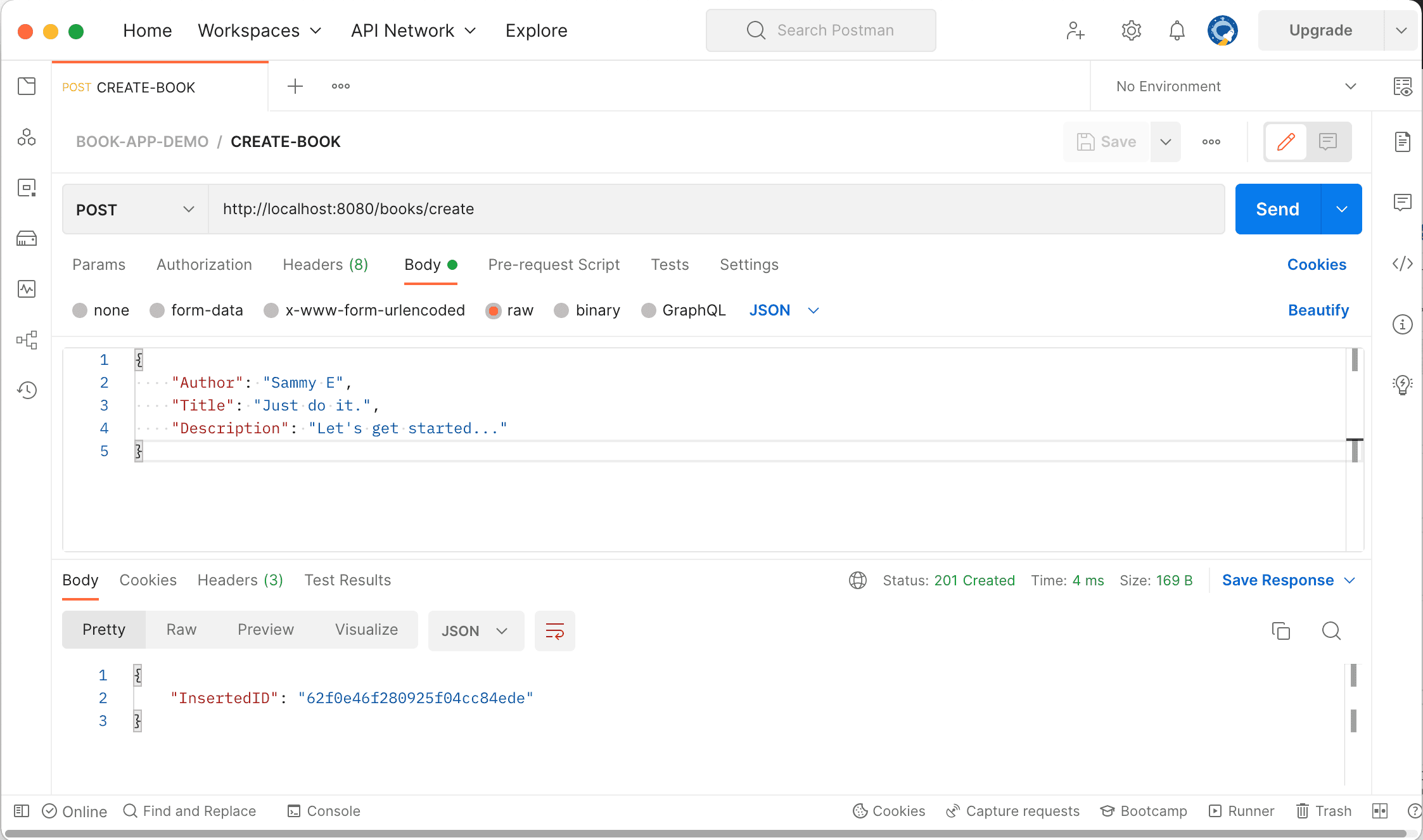This screenshot has height=840, width=1423.
Task: Select the binary body option
Action: (x=561, y=310)
